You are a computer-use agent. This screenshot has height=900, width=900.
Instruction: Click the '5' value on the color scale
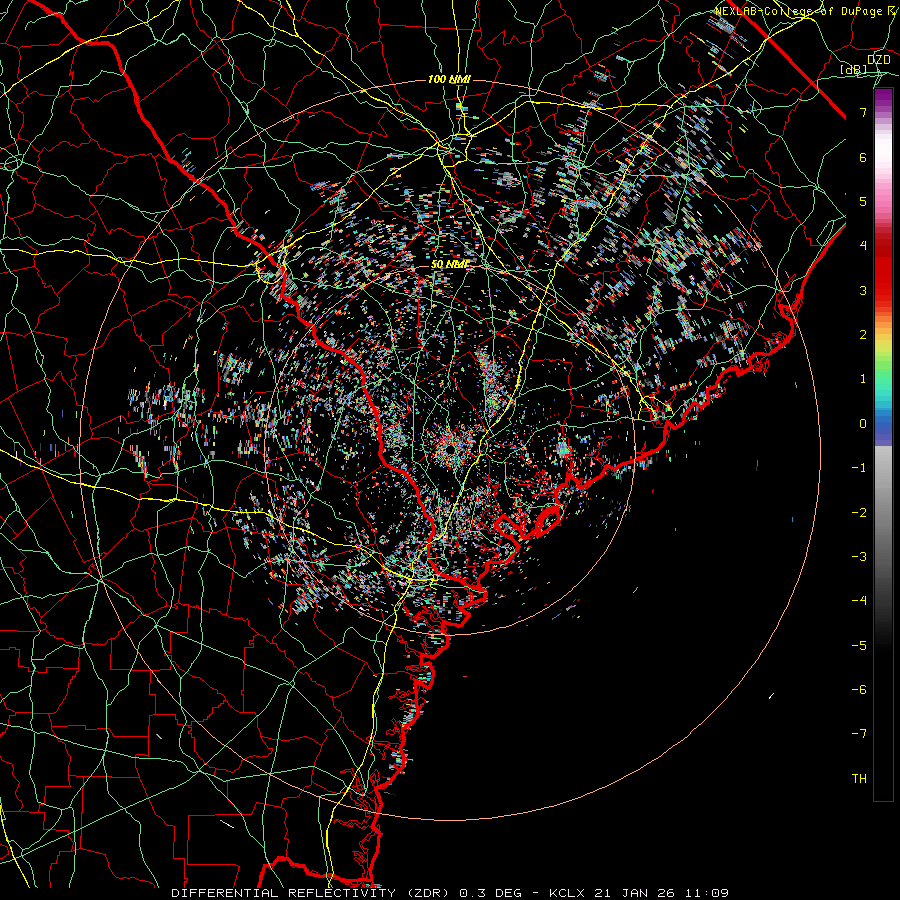(x=863, y=201)
